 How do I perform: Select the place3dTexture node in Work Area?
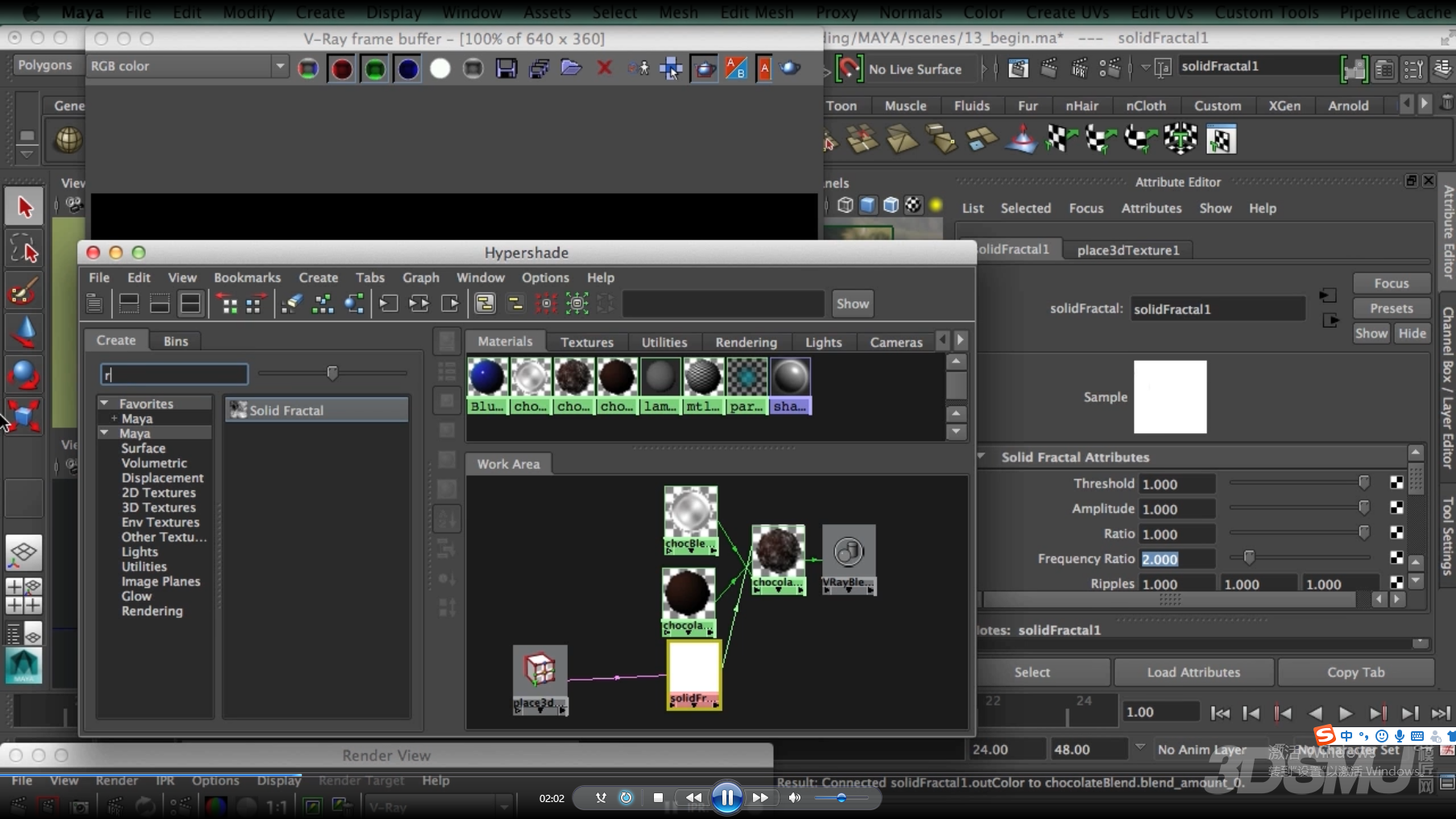point(540,679)
